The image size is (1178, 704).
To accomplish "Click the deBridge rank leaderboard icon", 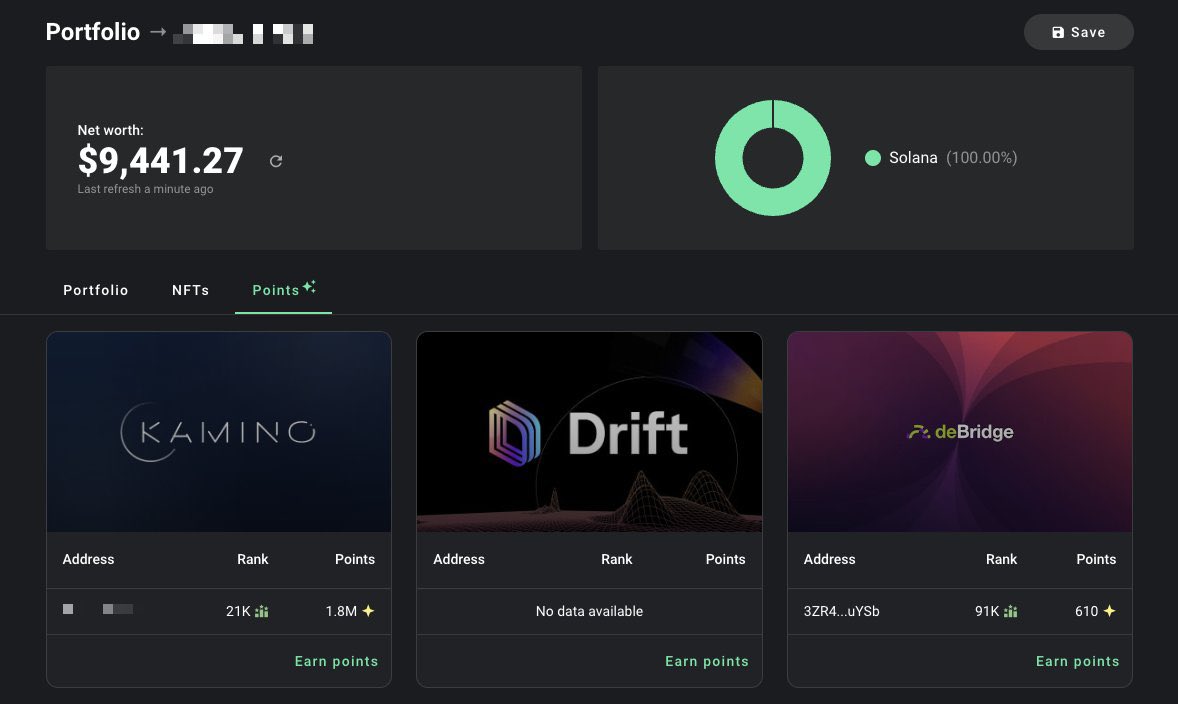I will pyautogui.click(x=1010, y=612).
